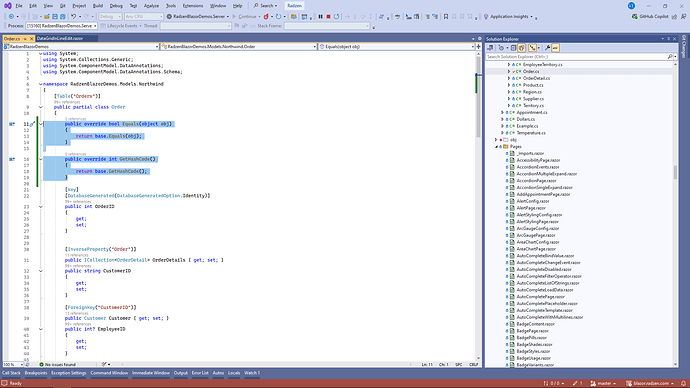Collapse the Pages folder in Solution Explorer
Image resolution: width=690 pixels, height=388 pixels.
[496, 146]
